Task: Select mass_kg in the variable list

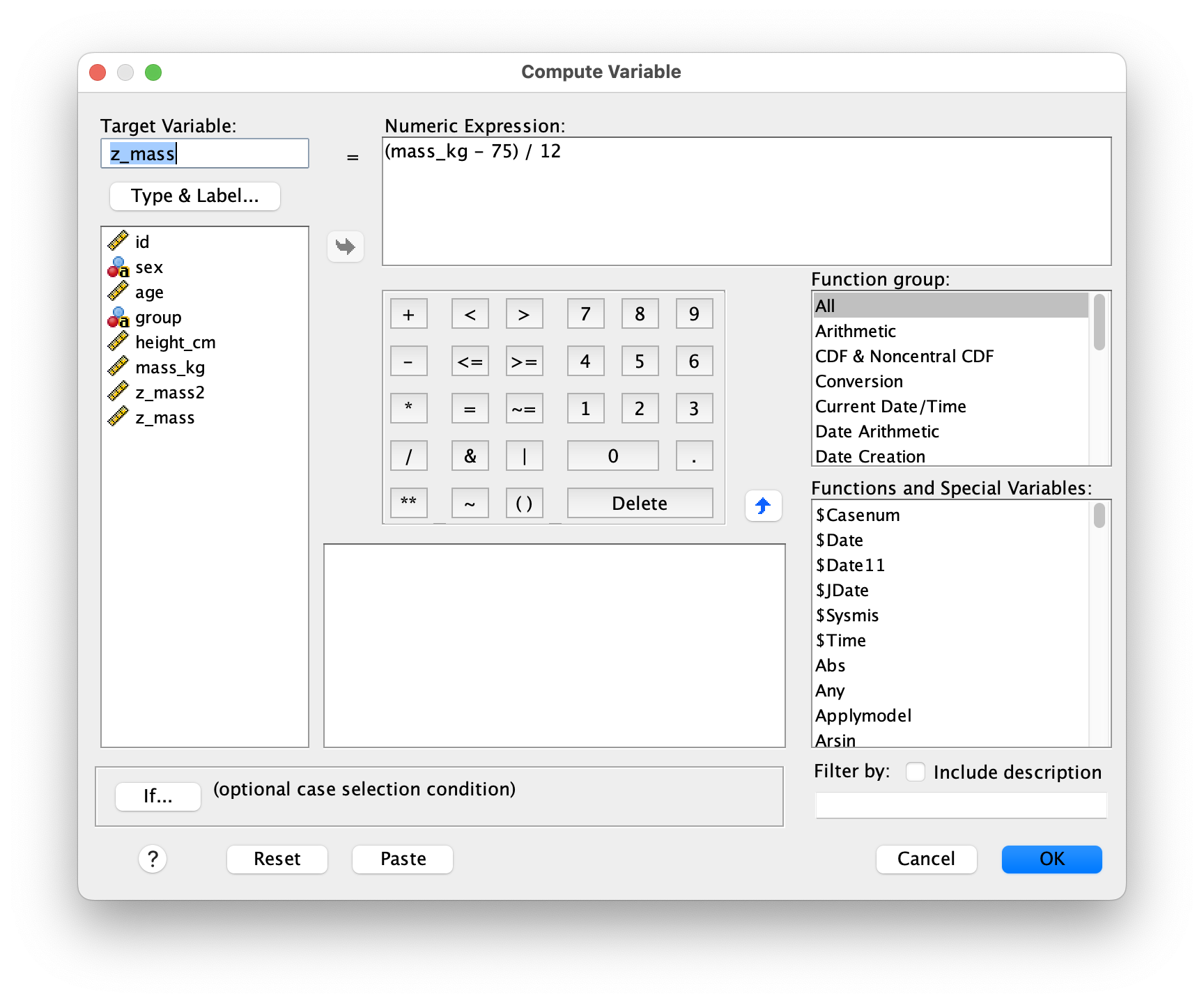Action: (169, 368)
